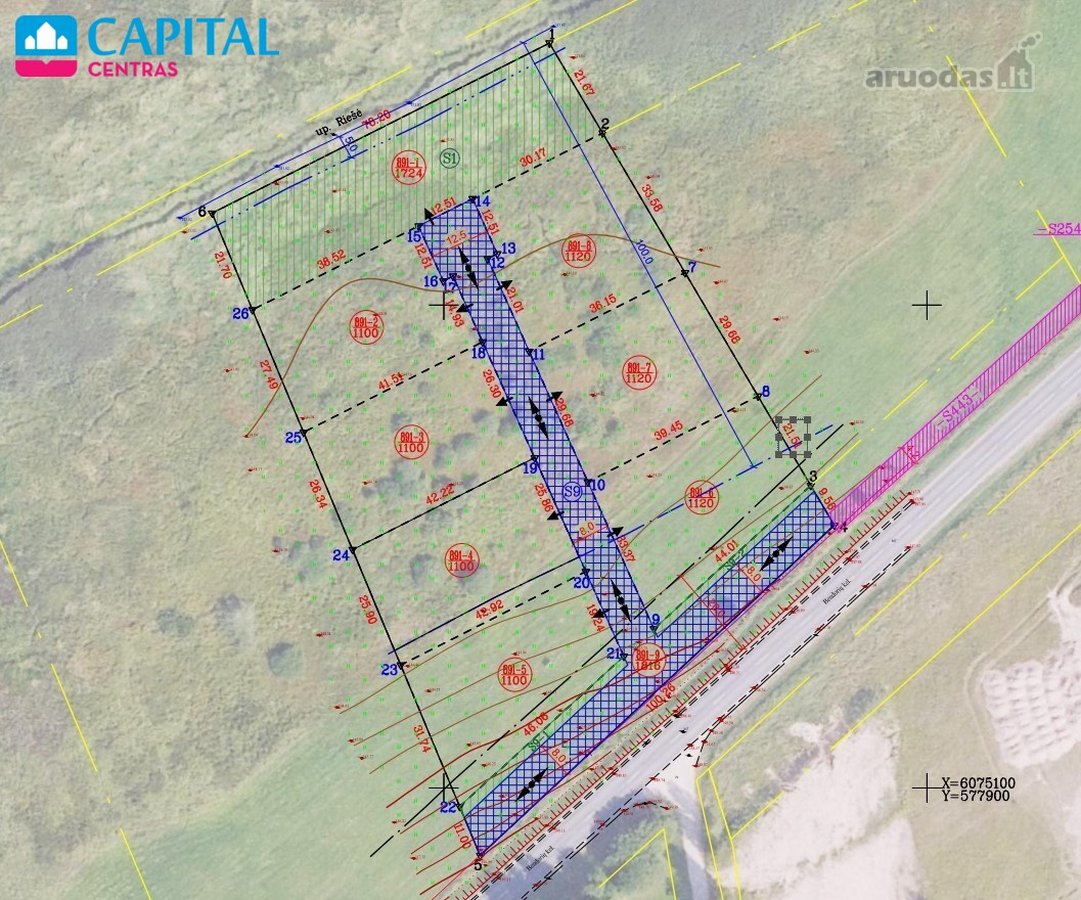Select the 891-2 plot marker
Image resolution: width=1081 pixels, height=900 pixels.
pyautogui.click(x=365, y=327)
